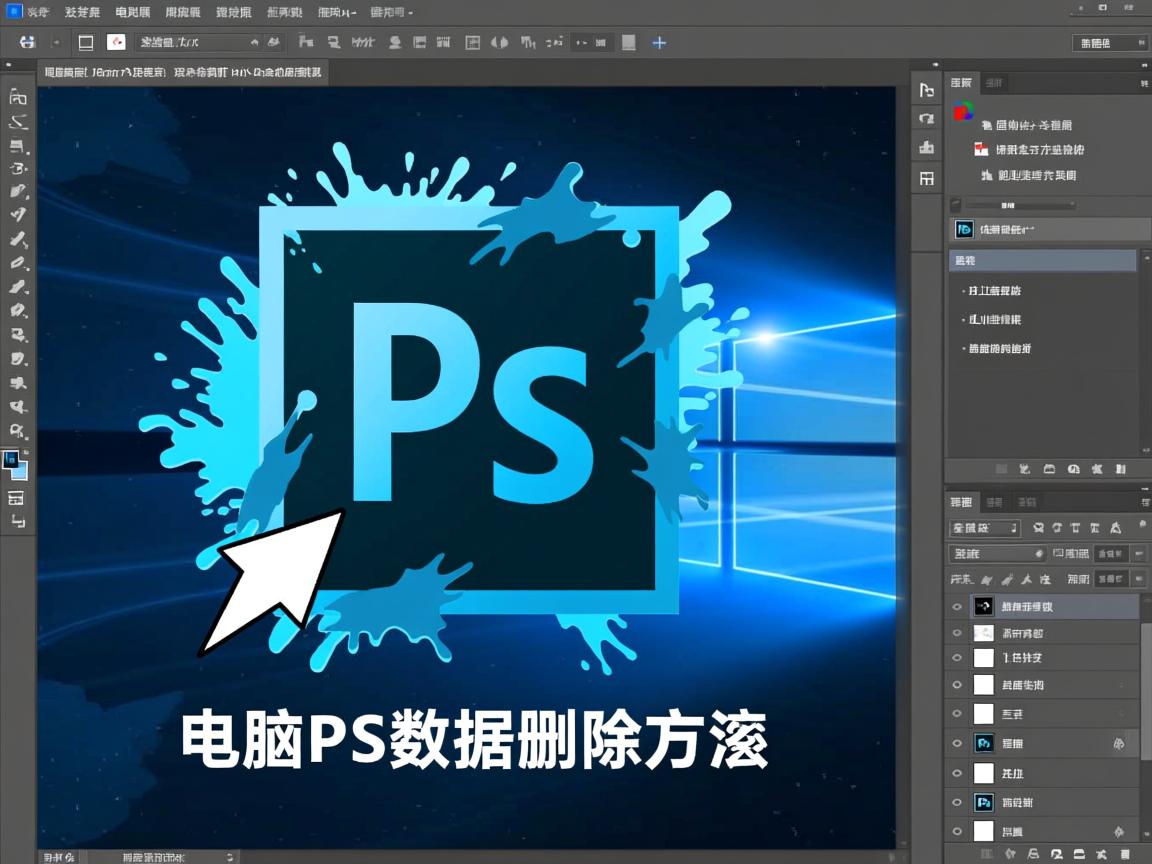Click the Hand tool icon
The width and height of the screenshot is (1152, 864).
tap(16, 406)
